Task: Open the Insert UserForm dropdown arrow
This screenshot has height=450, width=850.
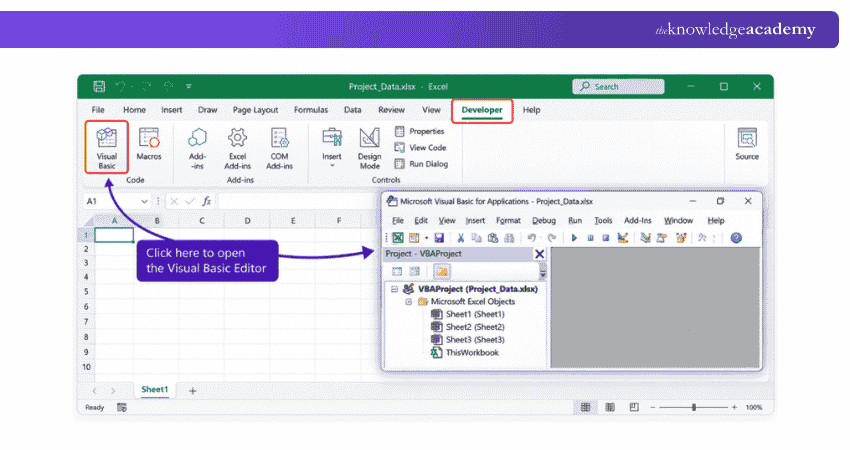Action: [x=426, y=238]
